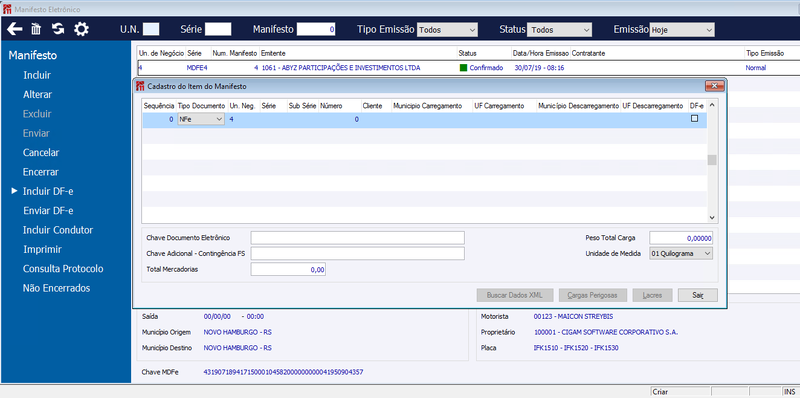Screen dimensions: 800x398
Task: Click the 30/07/19 - 08:16 emission date
Action: (x=539, y=67)
